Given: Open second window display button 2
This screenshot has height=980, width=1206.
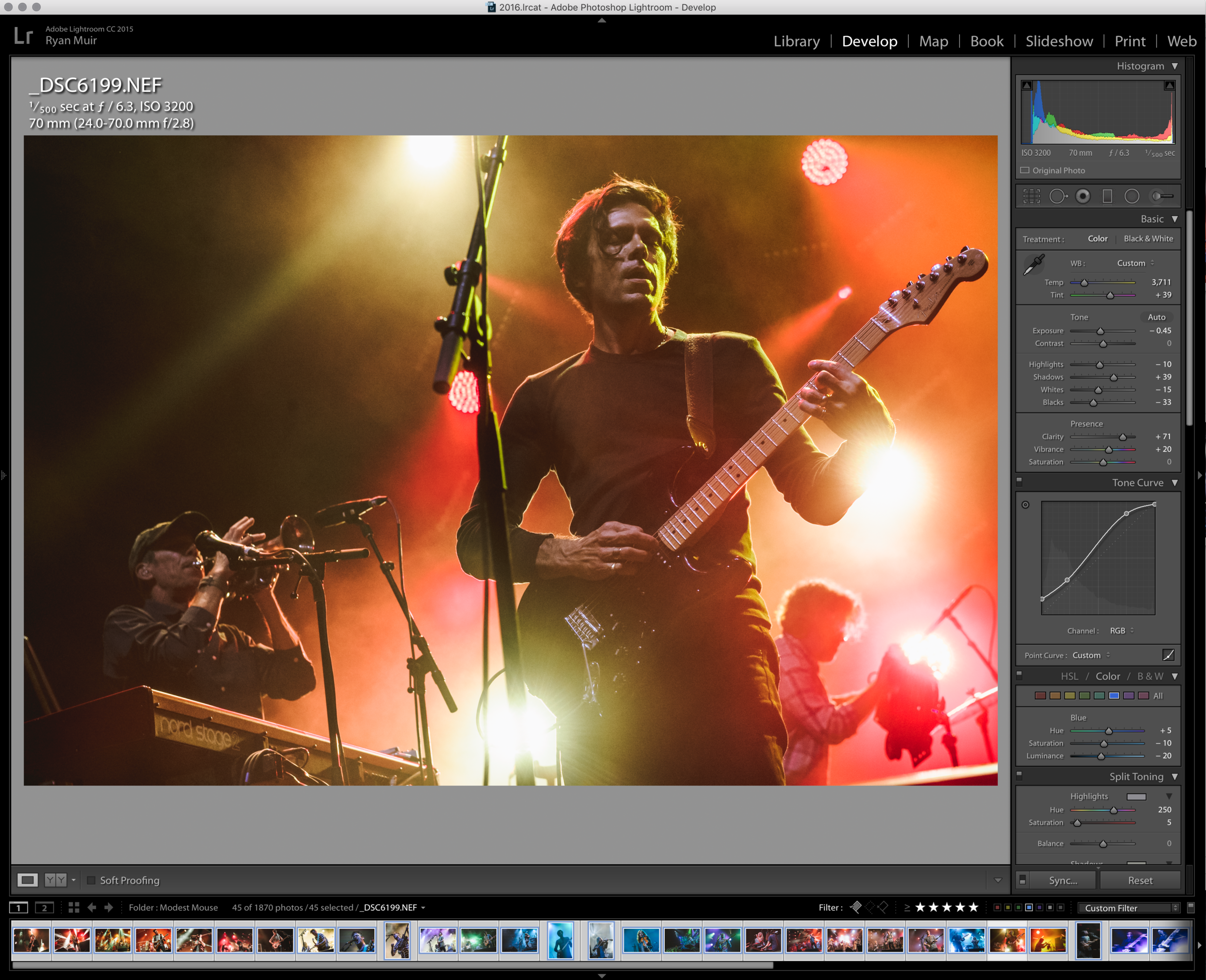Looking at the screenshot, I should (44, 908).
